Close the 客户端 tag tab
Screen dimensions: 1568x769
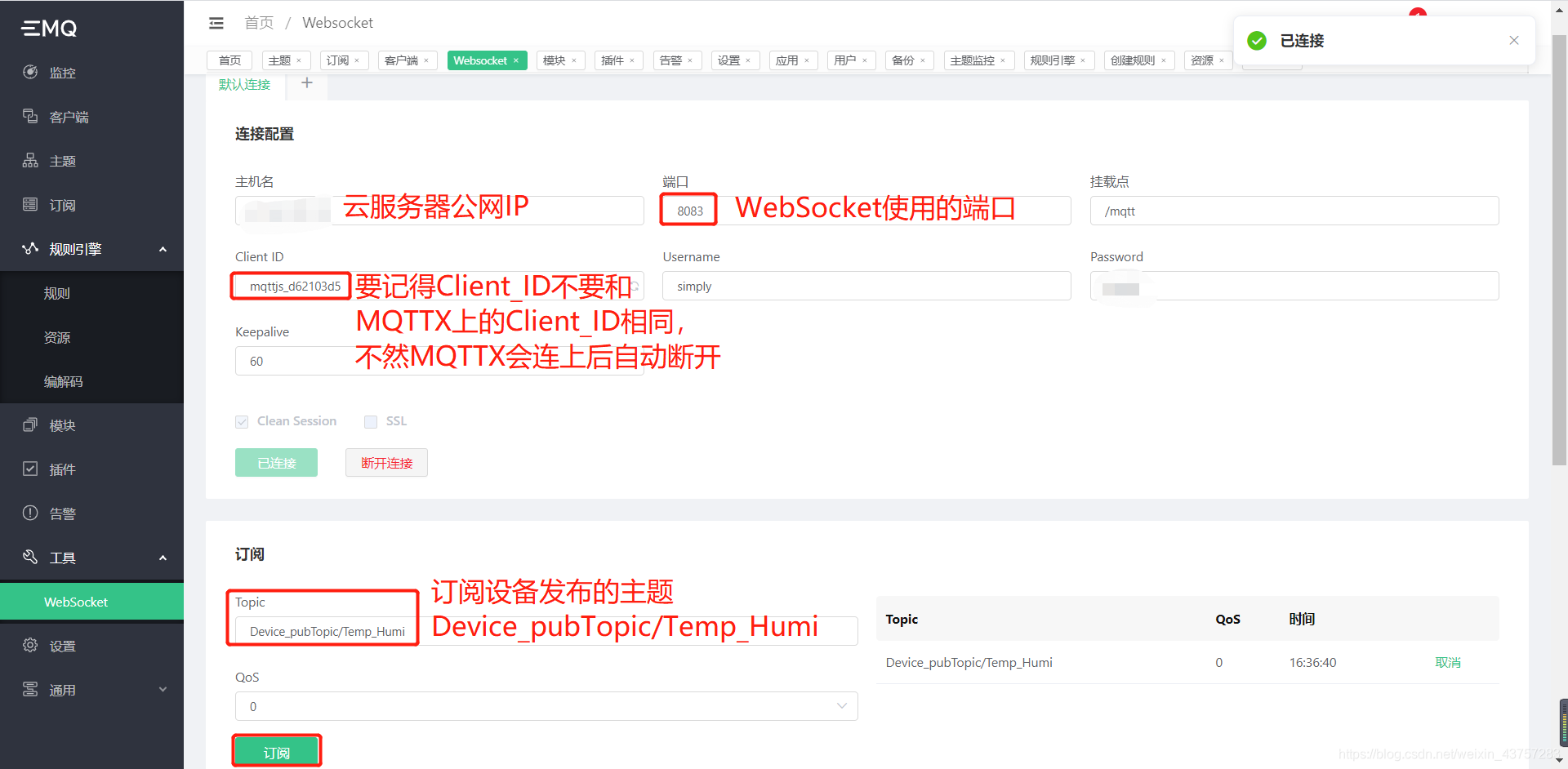(426, 60)
